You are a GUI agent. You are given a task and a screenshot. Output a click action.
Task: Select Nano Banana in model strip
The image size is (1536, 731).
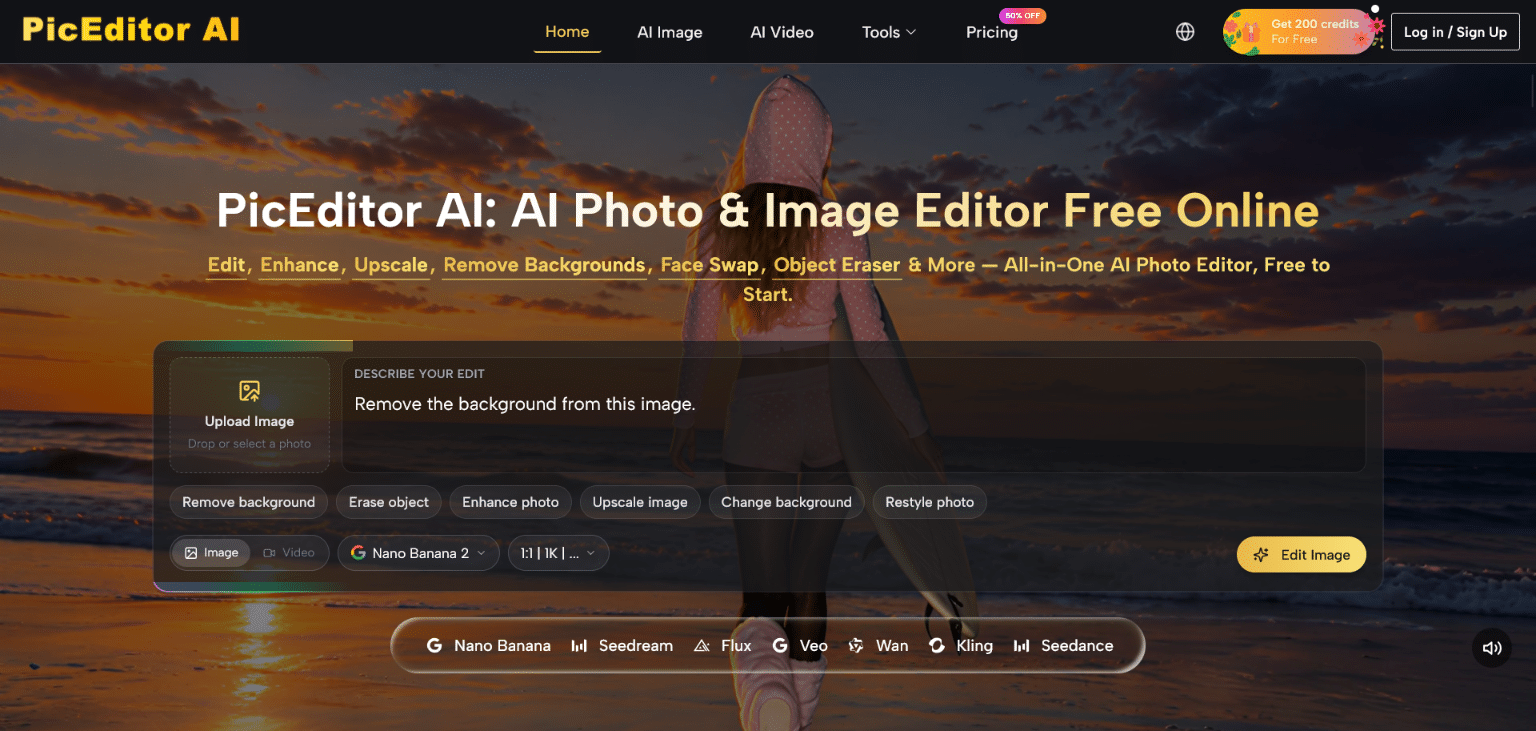489,646
